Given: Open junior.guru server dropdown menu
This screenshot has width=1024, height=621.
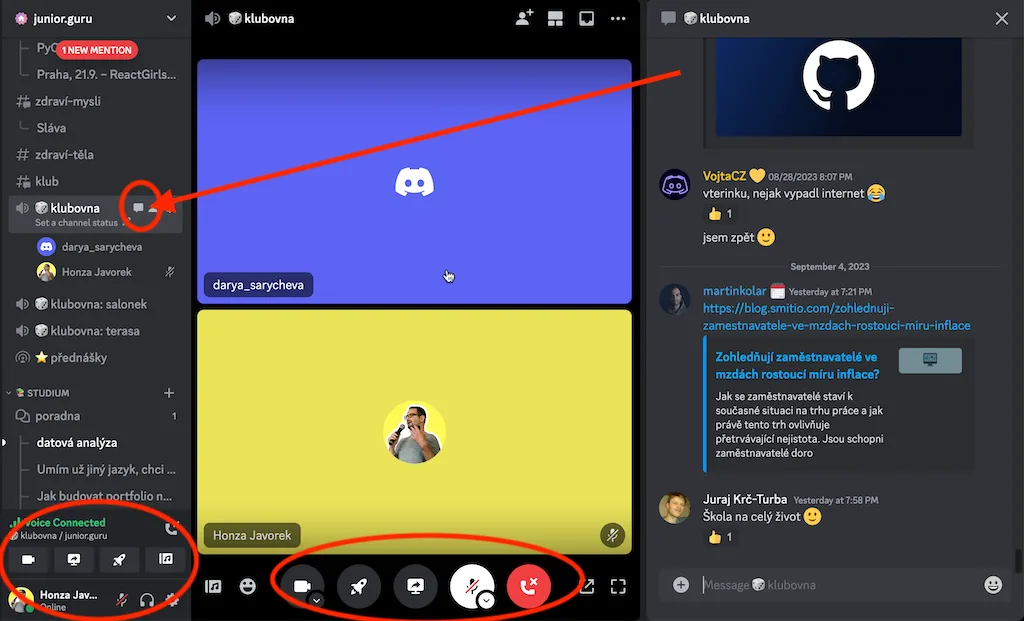Looking at the screenshot, I should click(171, 18).
